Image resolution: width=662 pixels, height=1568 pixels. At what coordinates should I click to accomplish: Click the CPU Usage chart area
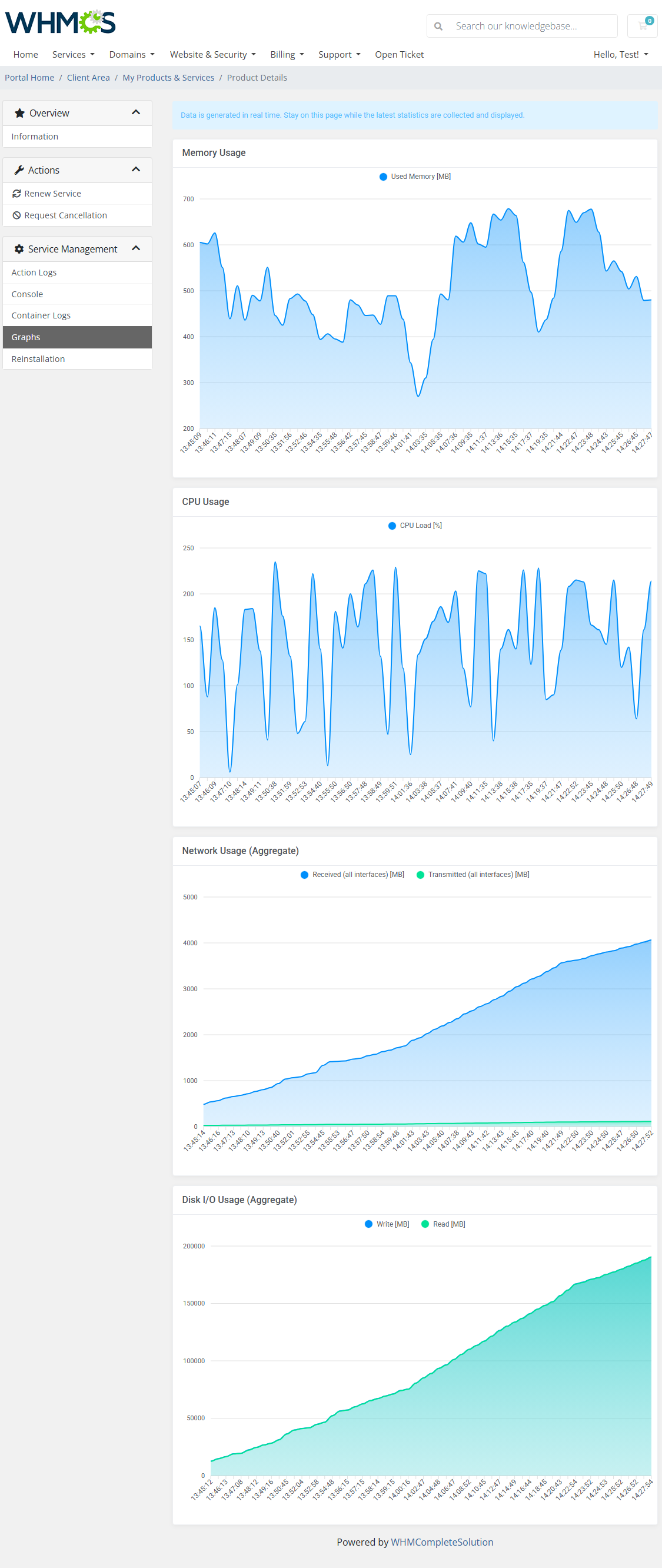pos(425,663)
